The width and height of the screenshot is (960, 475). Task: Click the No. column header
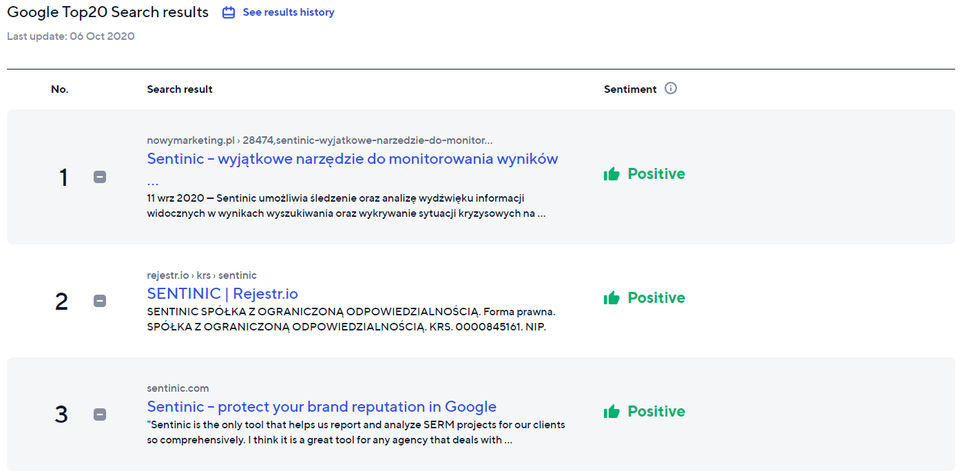point(60,89)
